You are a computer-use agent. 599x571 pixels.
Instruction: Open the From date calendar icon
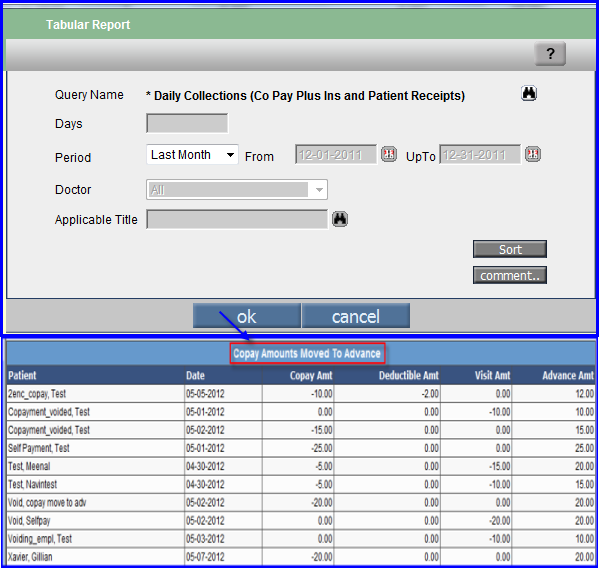[389, 154]
